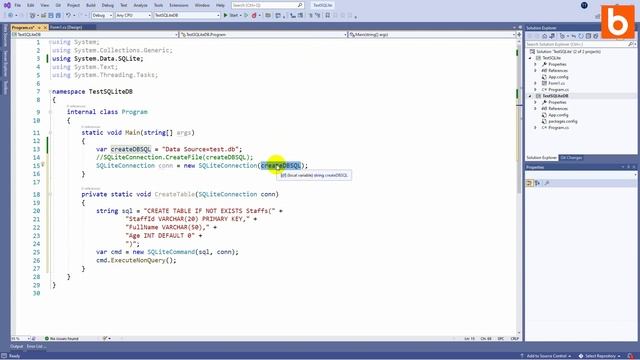The height and width of the screenshot is (360, 640).
Task: Click the Visual Studio logo icon
Action: 7,5
